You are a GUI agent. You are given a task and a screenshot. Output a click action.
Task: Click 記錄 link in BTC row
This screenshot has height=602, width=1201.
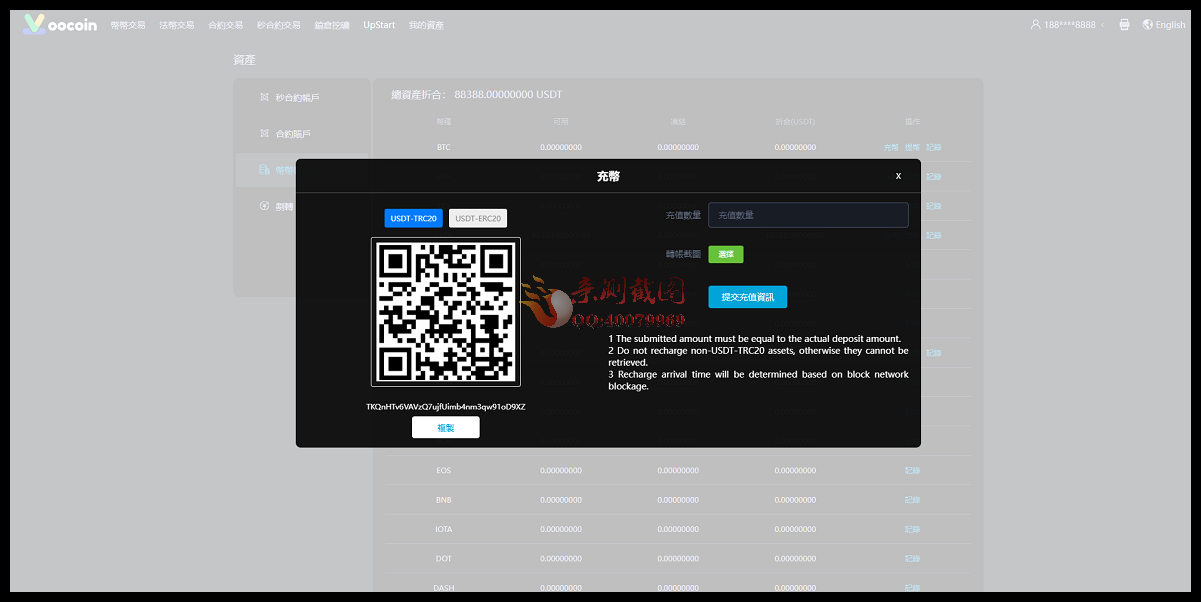click(x=933, y=147)
